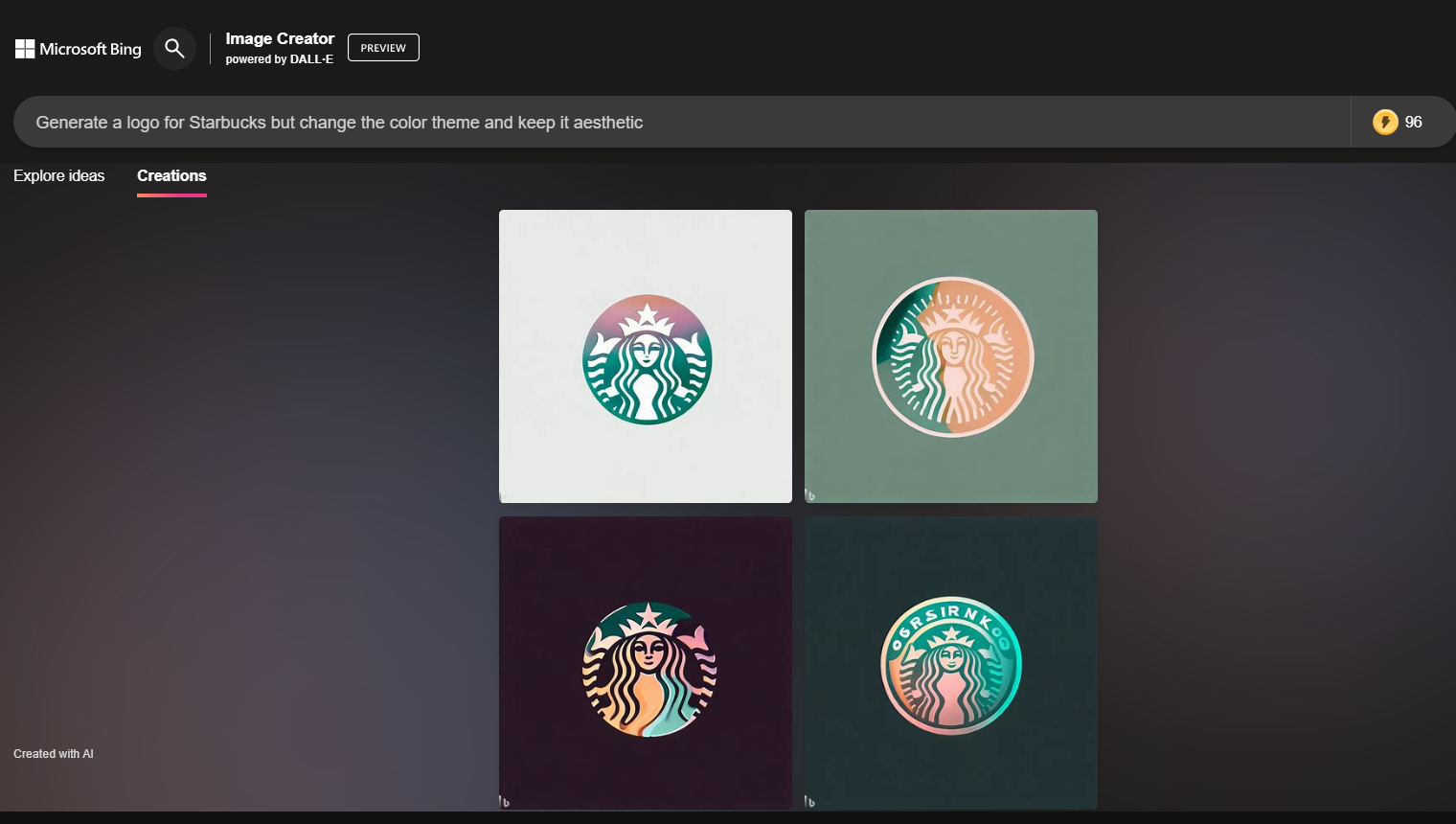Image resolution: width=1456 pixels, height=824 pixels.
Task: Open the sage-green background logo image
Action: (x=951, y=356)
